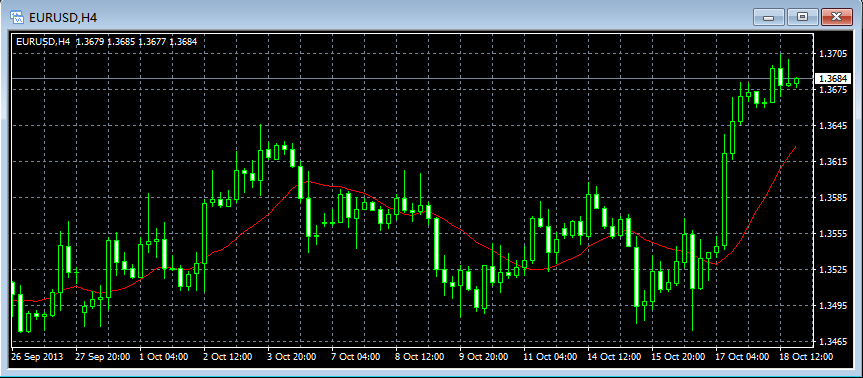Image resolution: width=863 pixels, height=378 pixels.
Task: Click the 11 Oct 04:00 time label
Action: tap(551, 357)
